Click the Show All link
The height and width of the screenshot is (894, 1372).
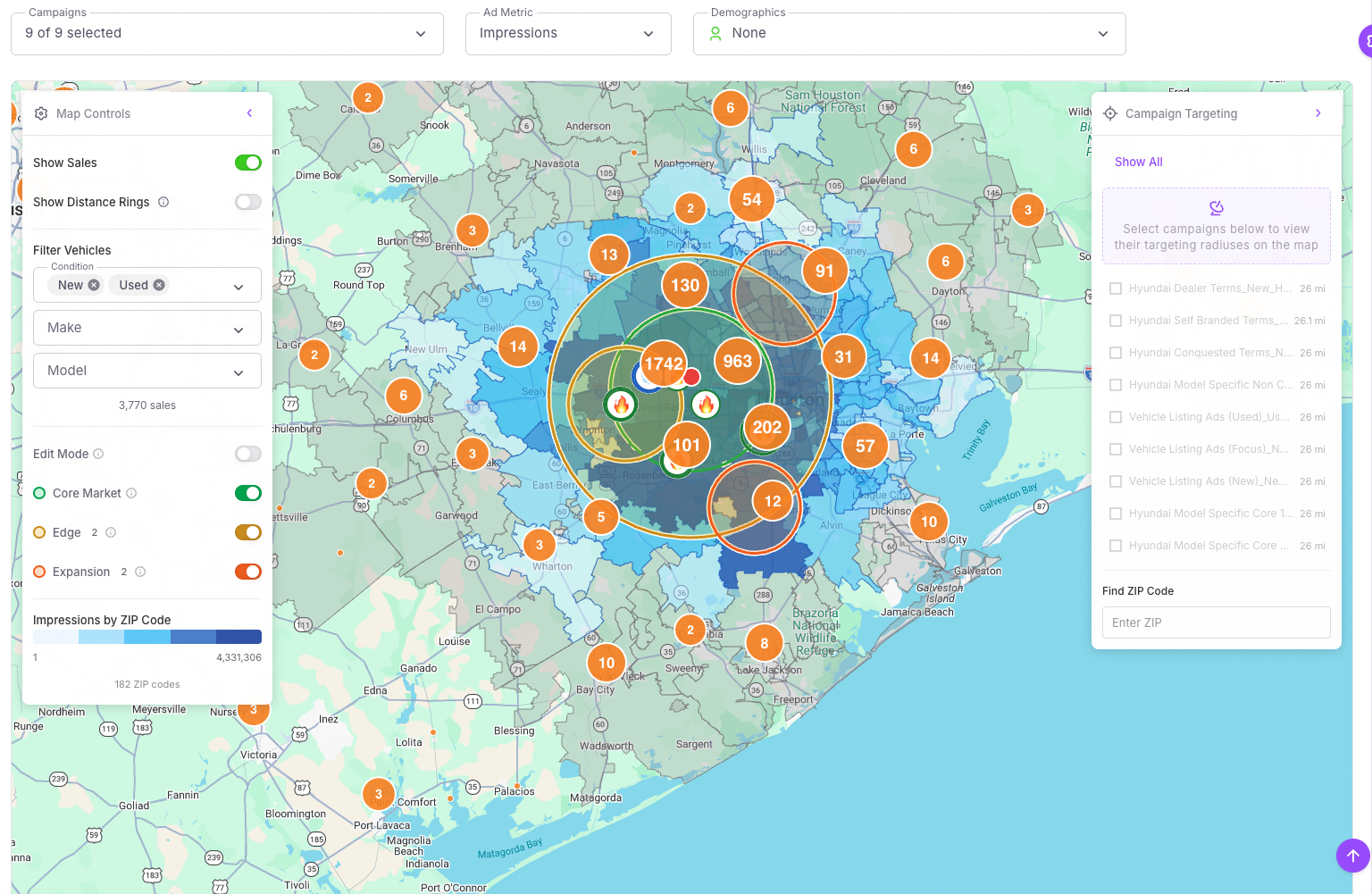point(1138,162)
